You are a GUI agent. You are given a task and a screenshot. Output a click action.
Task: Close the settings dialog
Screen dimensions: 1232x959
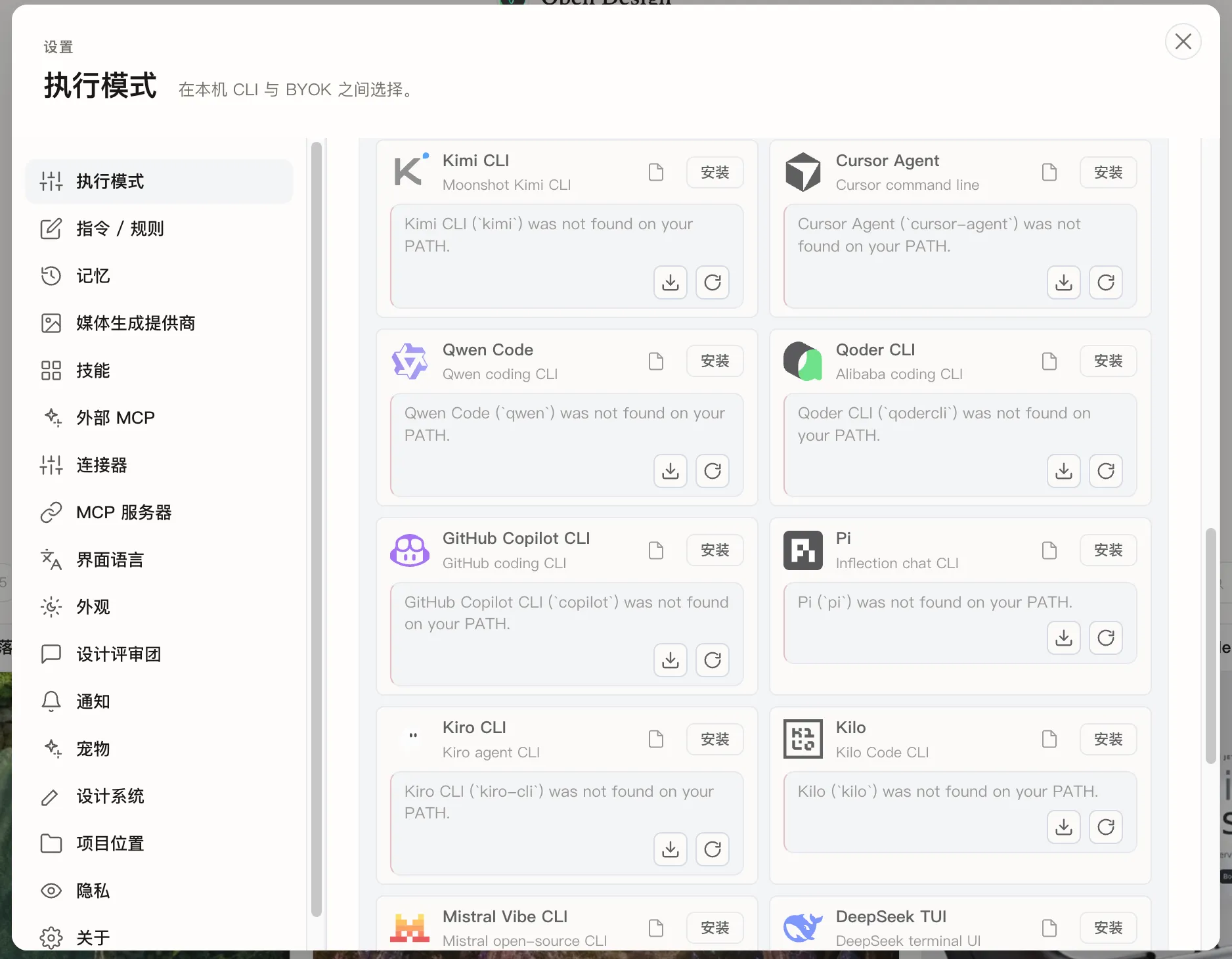[x=1183, y=41]
